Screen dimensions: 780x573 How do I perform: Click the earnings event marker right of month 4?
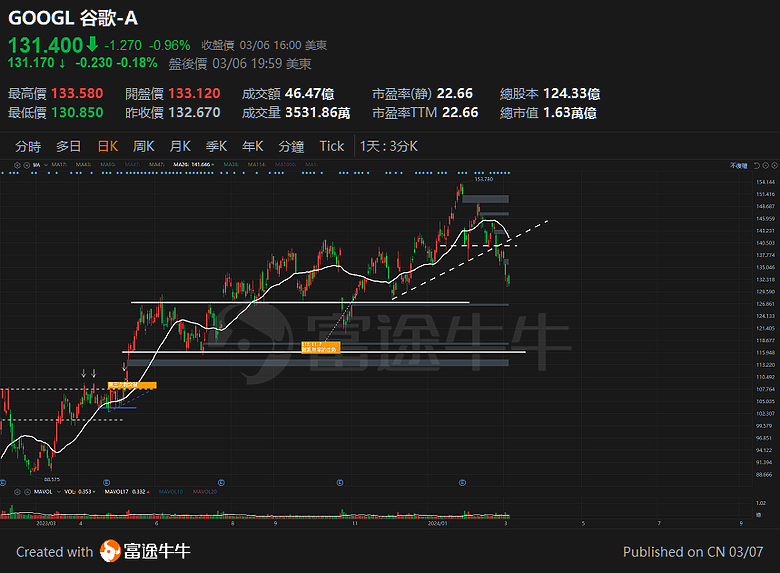click(106, 482)
